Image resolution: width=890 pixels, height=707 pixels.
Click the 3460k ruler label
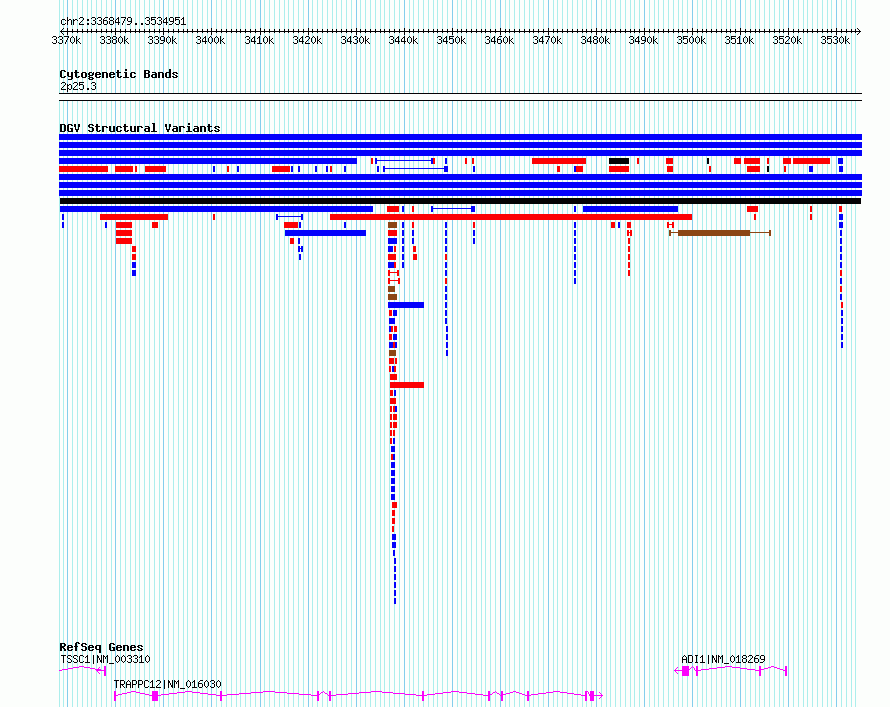point(499,40)
